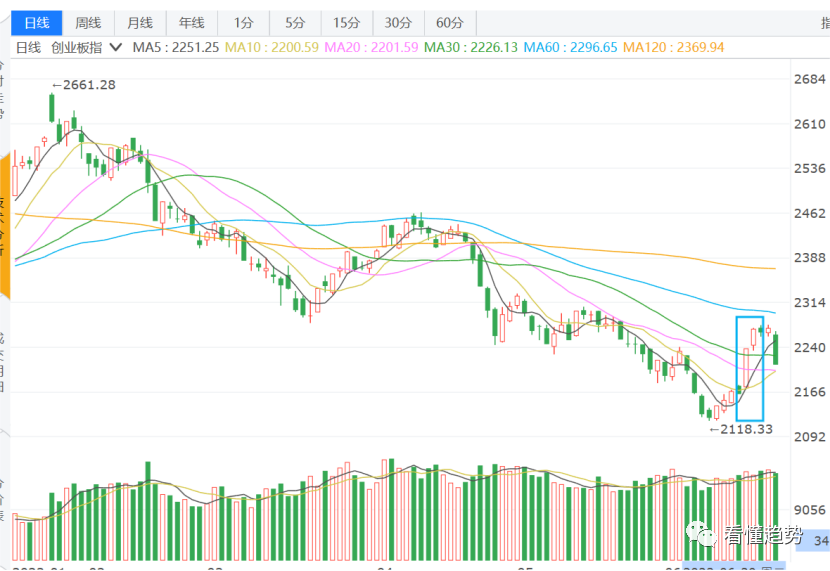Screen dimensions: 830x571
Task: Click the 创业板指 index name
Action: tap(77, 48)
